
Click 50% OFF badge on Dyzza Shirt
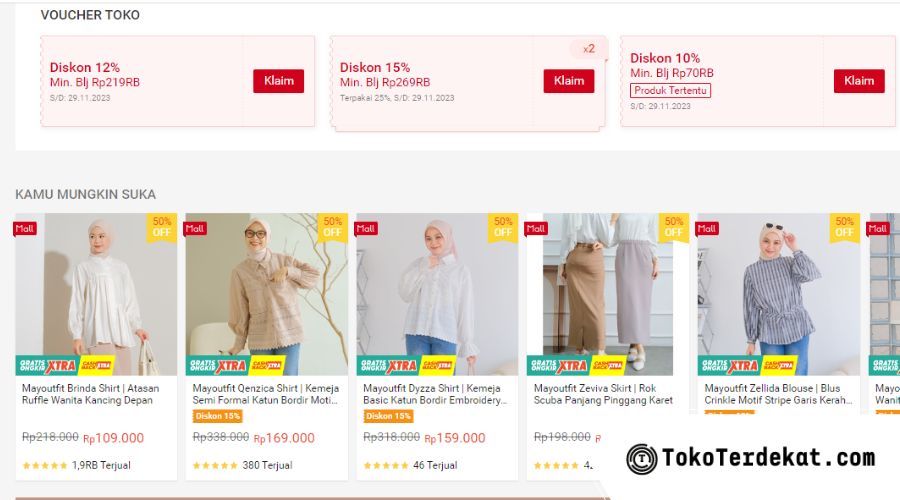click(503, 227)
